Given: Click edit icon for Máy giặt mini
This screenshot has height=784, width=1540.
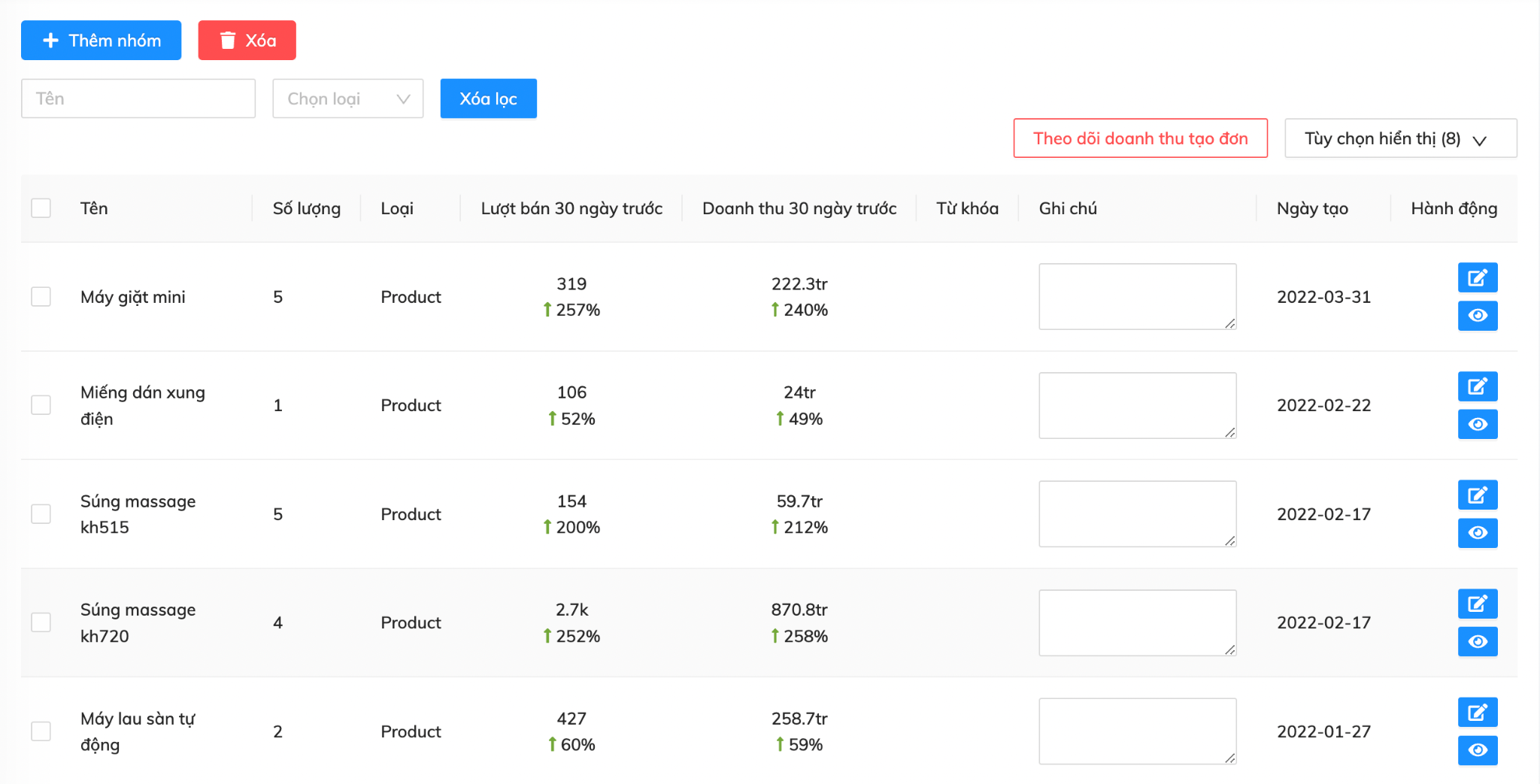Looking at the screenshot, I should point(1477,277).
